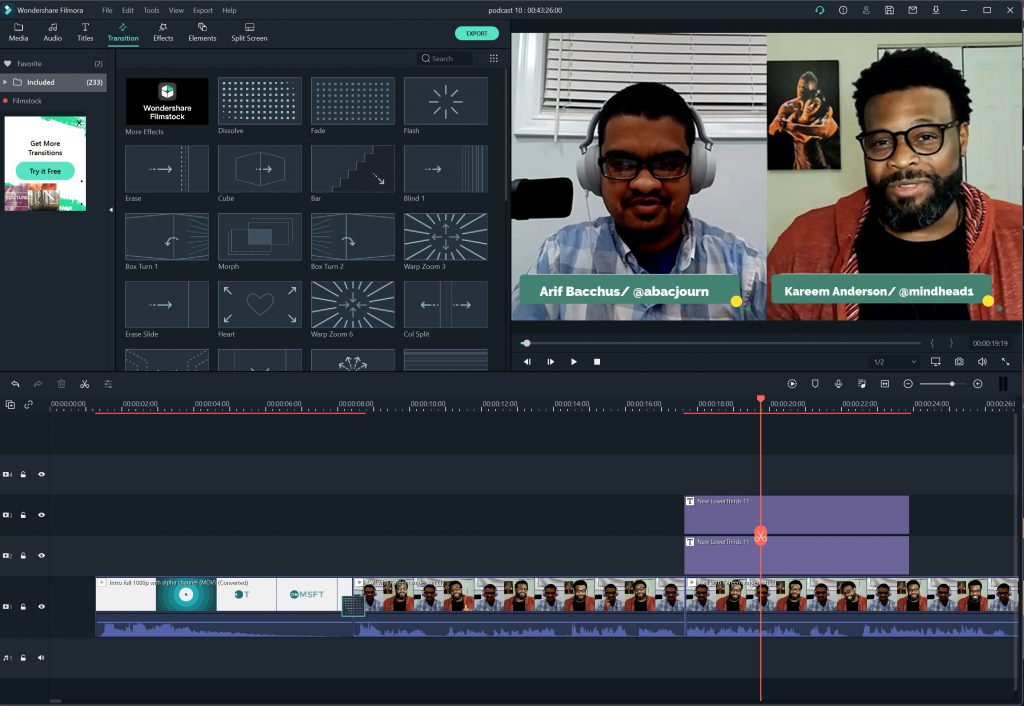Click the transitions Search field
The image size is (1024, 706).
(x=444, y=58)
